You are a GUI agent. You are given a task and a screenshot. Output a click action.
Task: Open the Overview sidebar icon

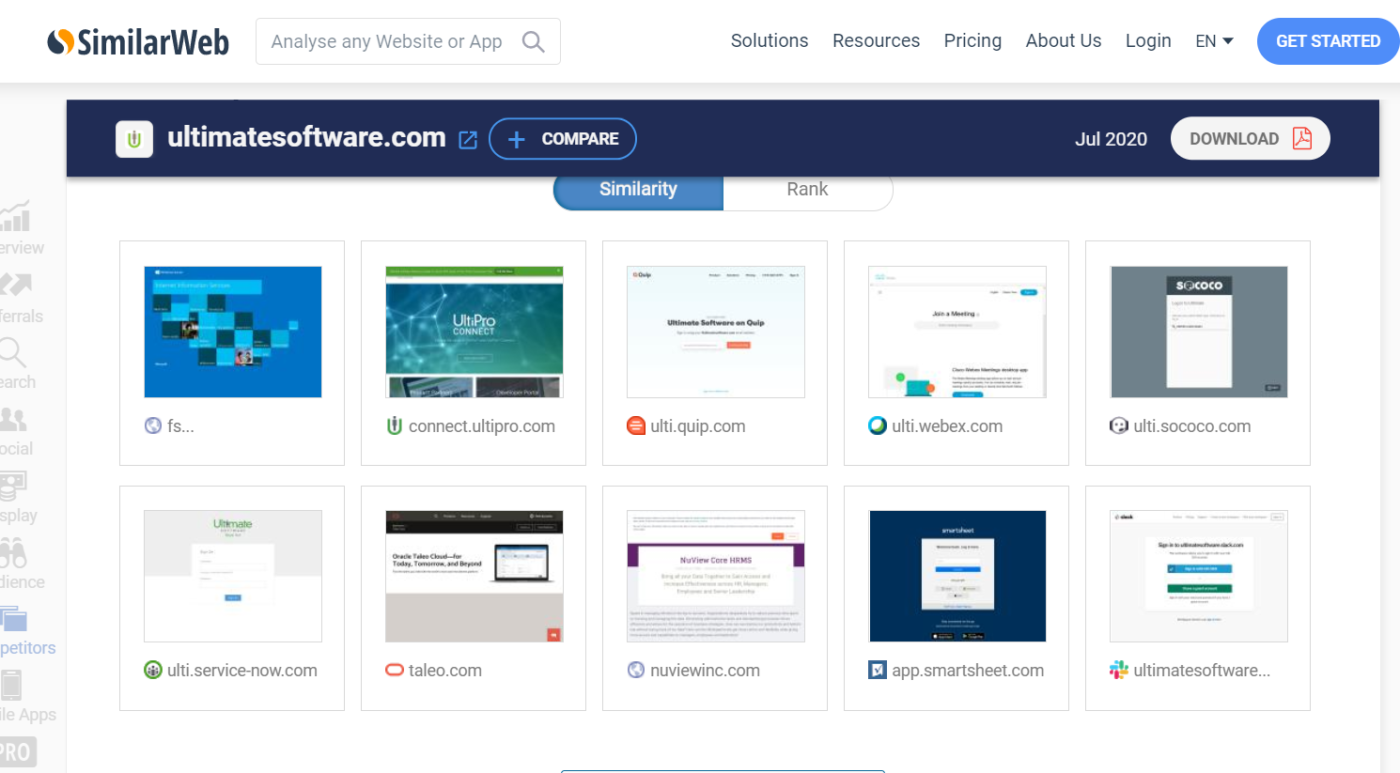(16, 216)
